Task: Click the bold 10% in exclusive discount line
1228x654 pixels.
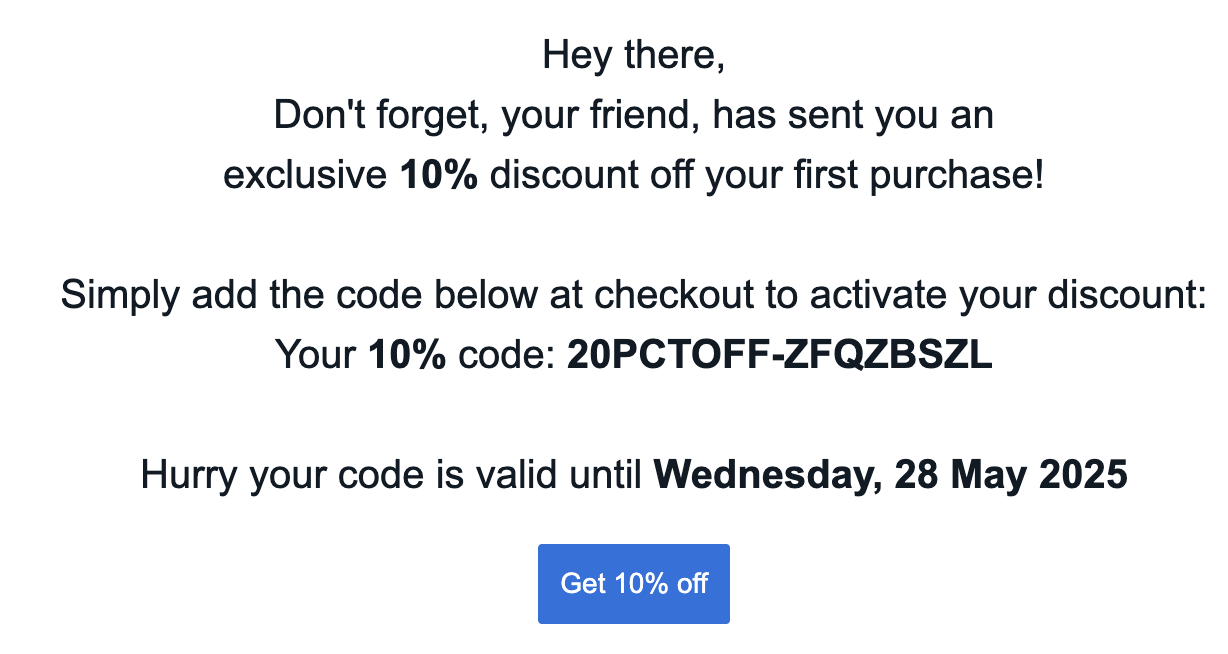Action: (439, 175)
